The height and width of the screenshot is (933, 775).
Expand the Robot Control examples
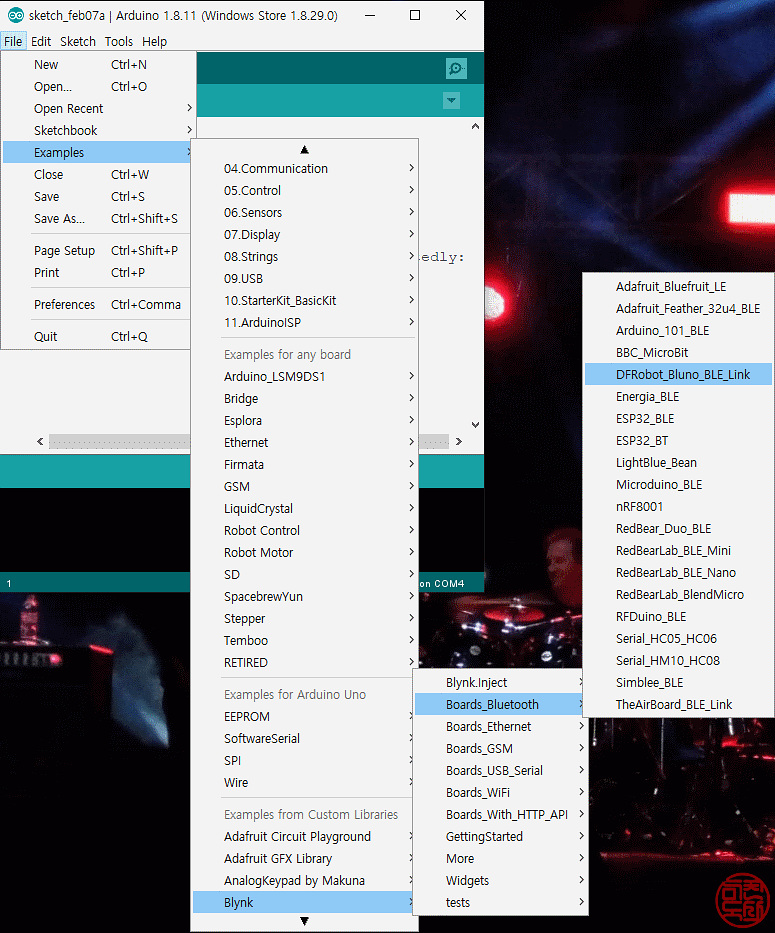click(x=304, y=531)
